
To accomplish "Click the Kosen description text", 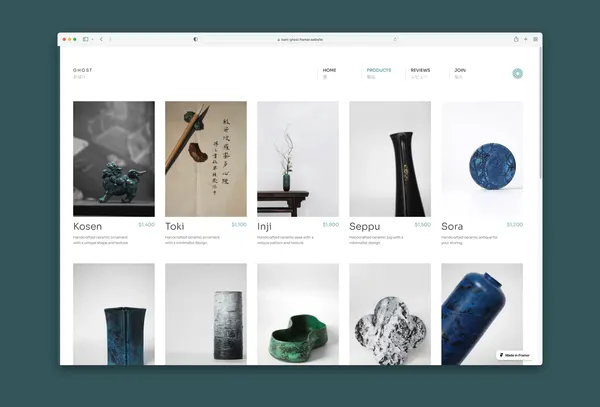I will [x=101, y=240].
